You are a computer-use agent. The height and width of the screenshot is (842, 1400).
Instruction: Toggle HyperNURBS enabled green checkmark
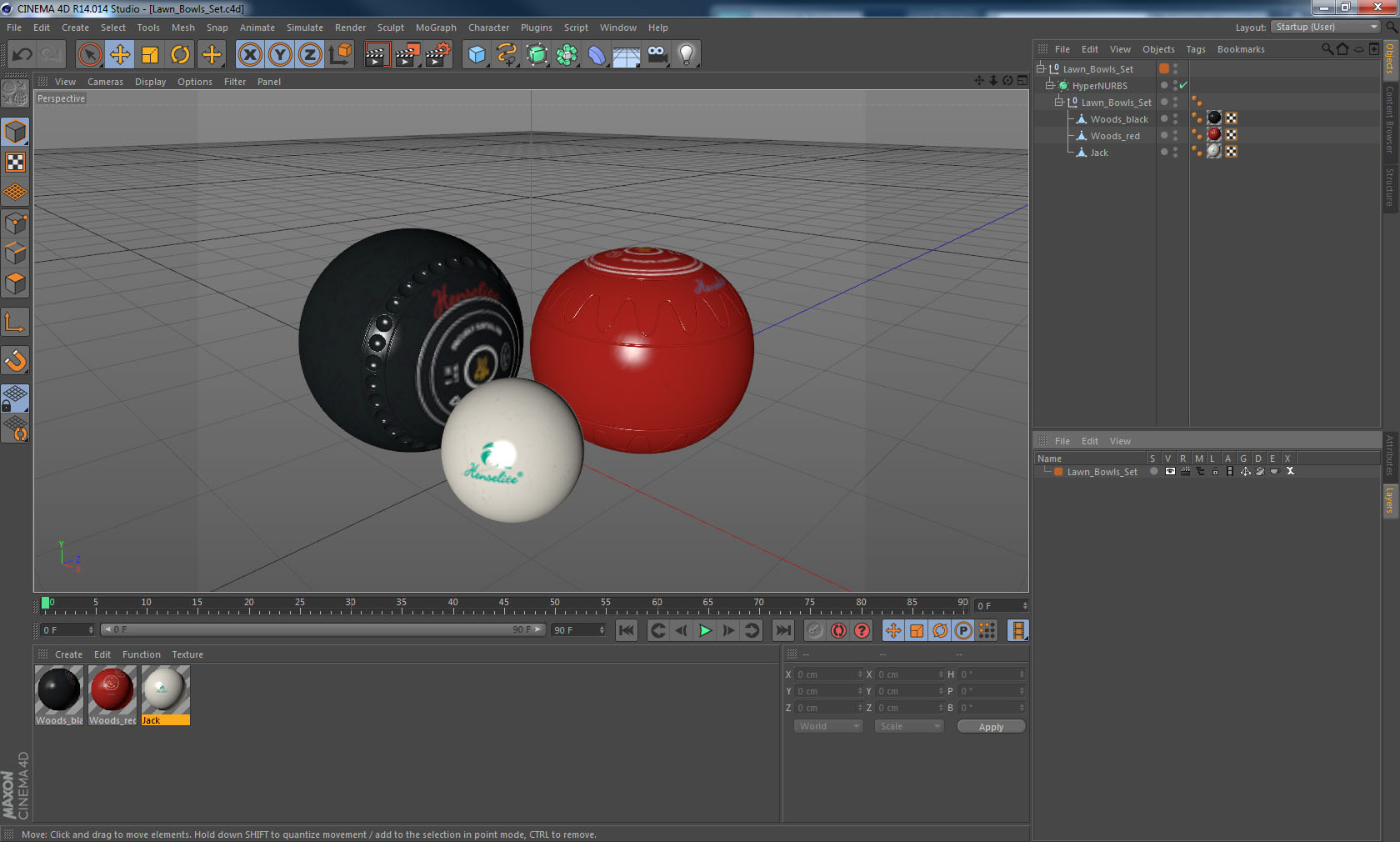pos(1183,85)
